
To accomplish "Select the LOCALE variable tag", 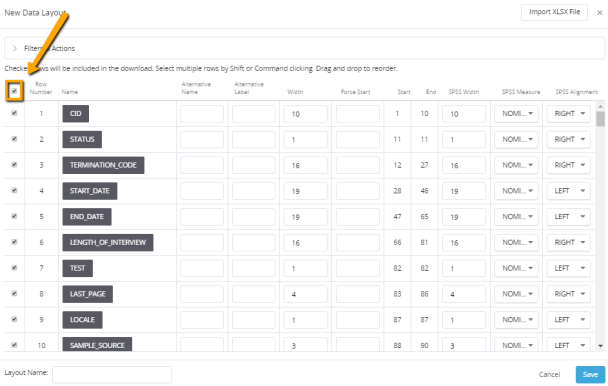I will pyautogui.click(x=83, y=320).
